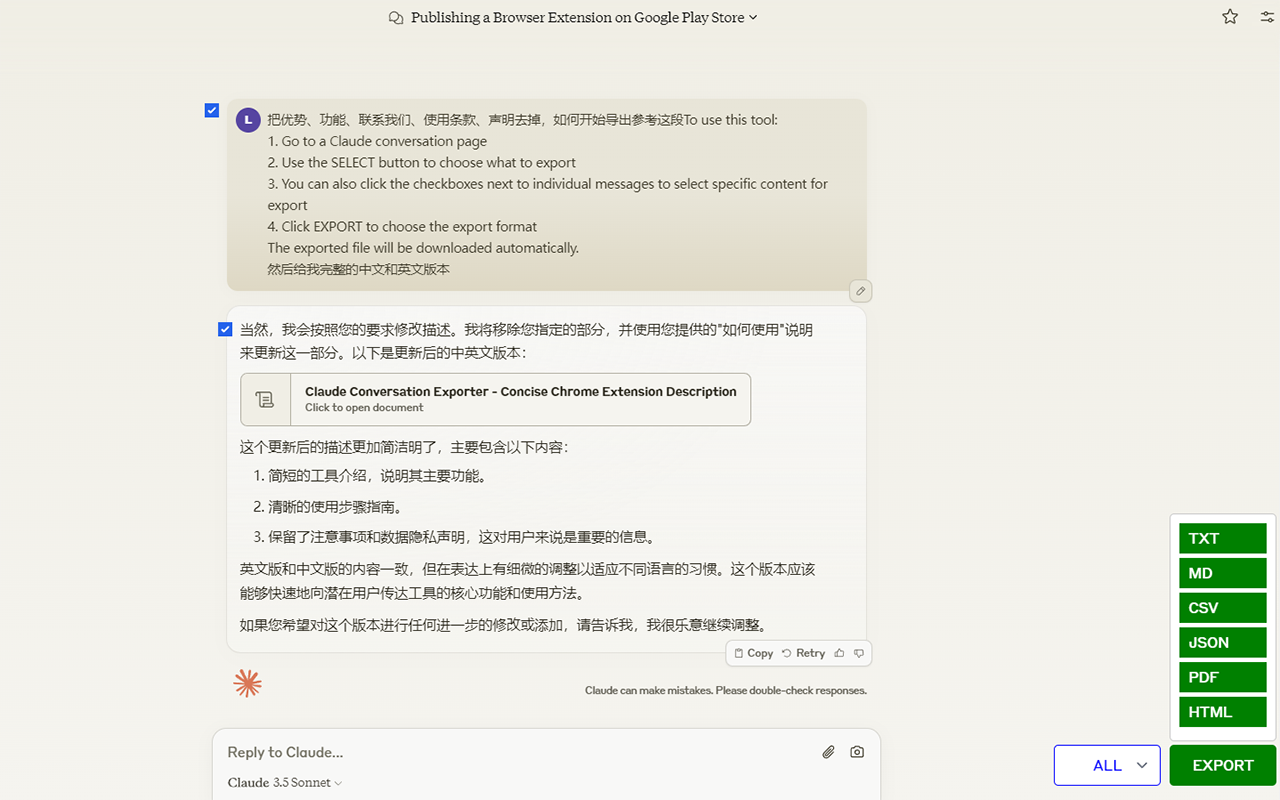Click the user avatar letter L
This screenshot has width=1280, height=800.
coord(248,121)
